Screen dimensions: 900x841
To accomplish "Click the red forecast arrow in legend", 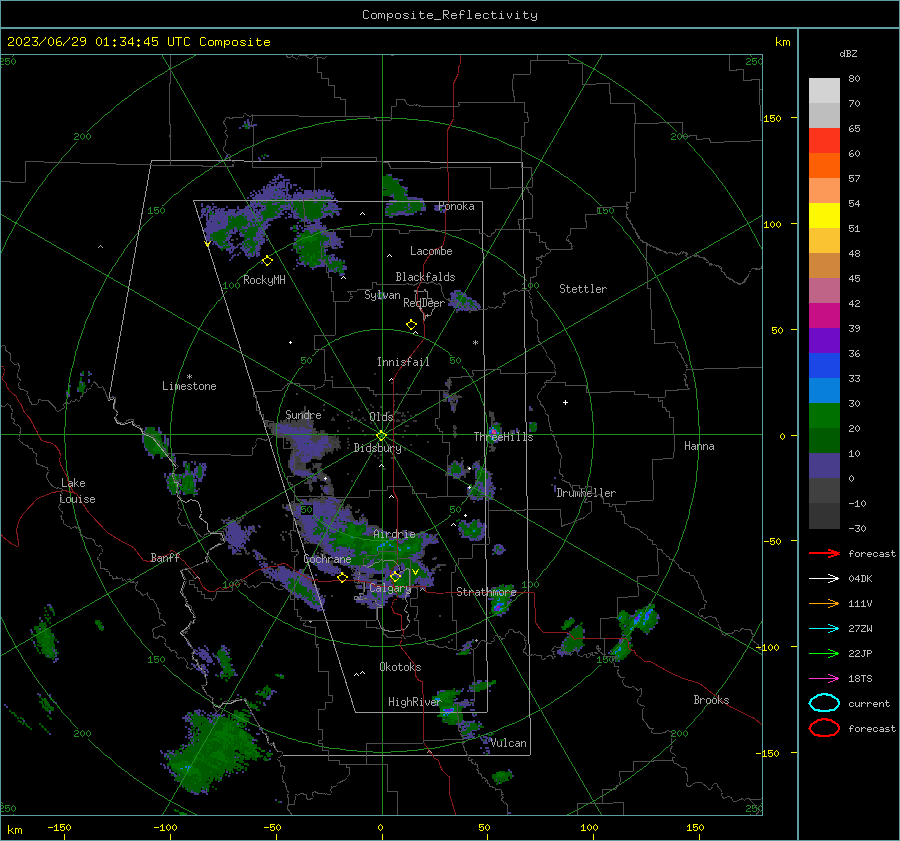I will 824,553.
